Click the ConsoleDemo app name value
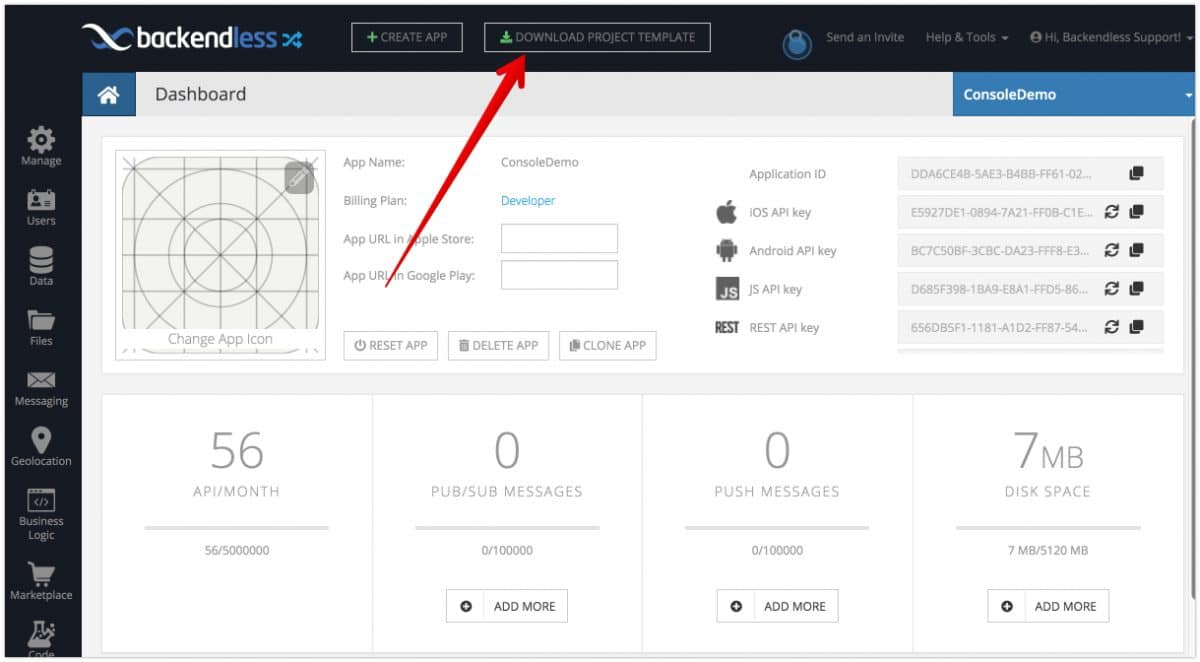 click(540, 162)
